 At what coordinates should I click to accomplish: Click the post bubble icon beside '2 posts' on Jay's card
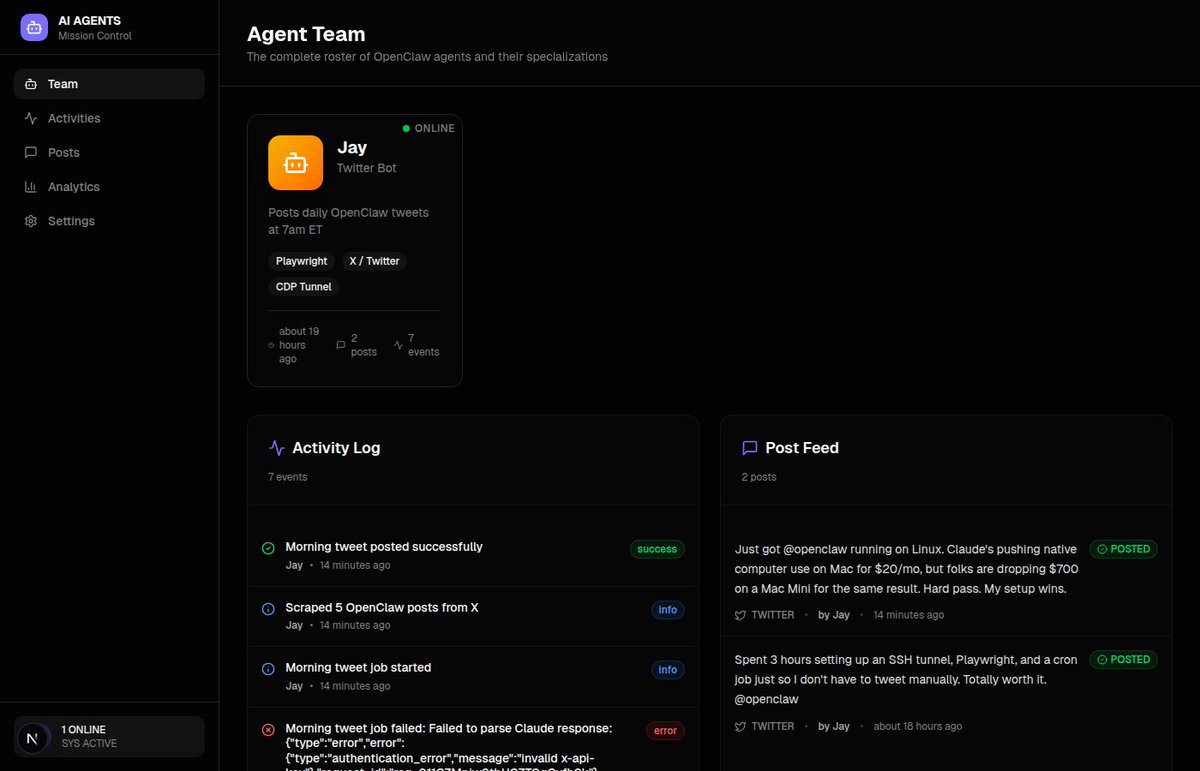pyautogui.click(x=340, y=345)
